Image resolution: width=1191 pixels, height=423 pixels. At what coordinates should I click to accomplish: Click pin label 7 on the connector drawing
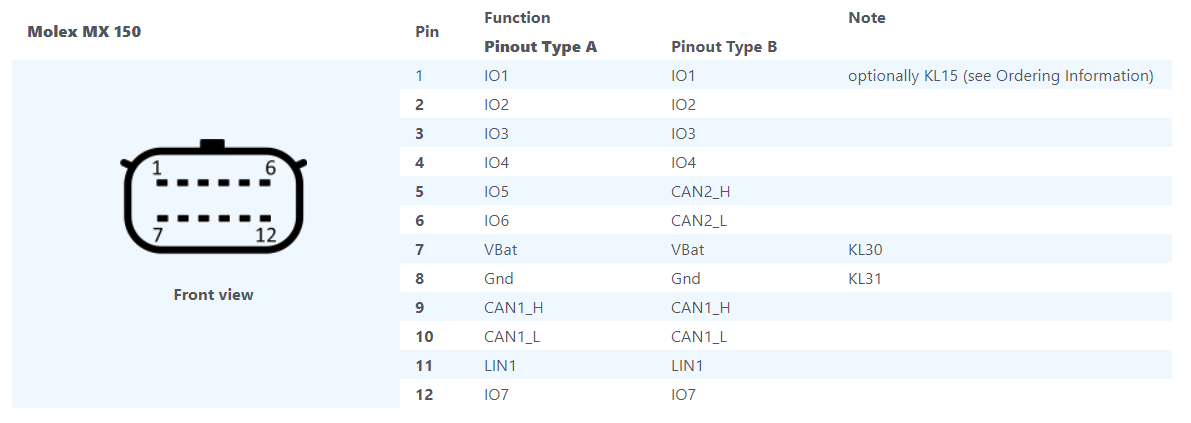tap(157, 235)
